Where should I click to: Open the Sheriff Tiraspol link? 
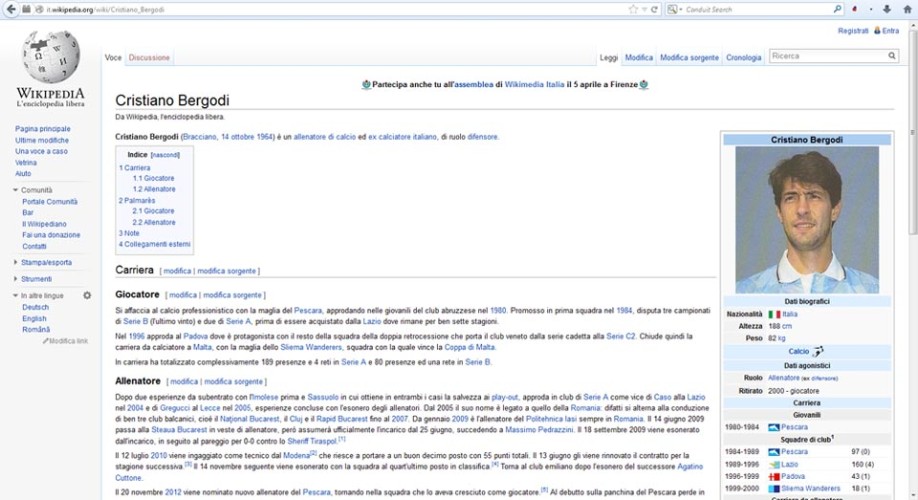tap(312, 441)
